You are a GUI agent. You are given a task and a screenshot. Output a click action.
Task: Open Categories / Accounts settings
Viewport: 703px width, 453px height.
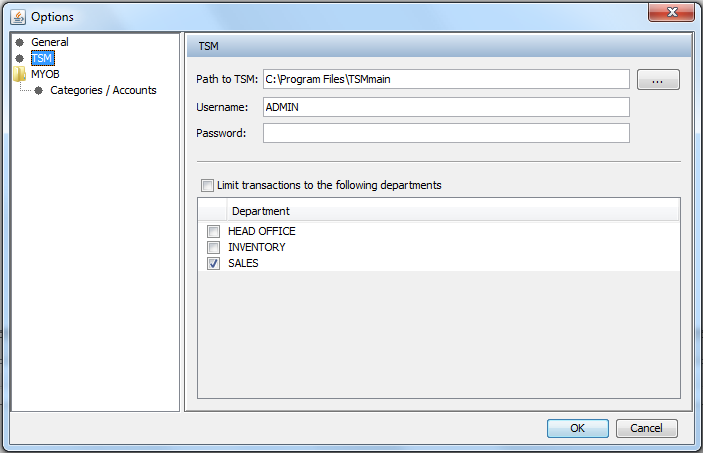tap(103, 91)
